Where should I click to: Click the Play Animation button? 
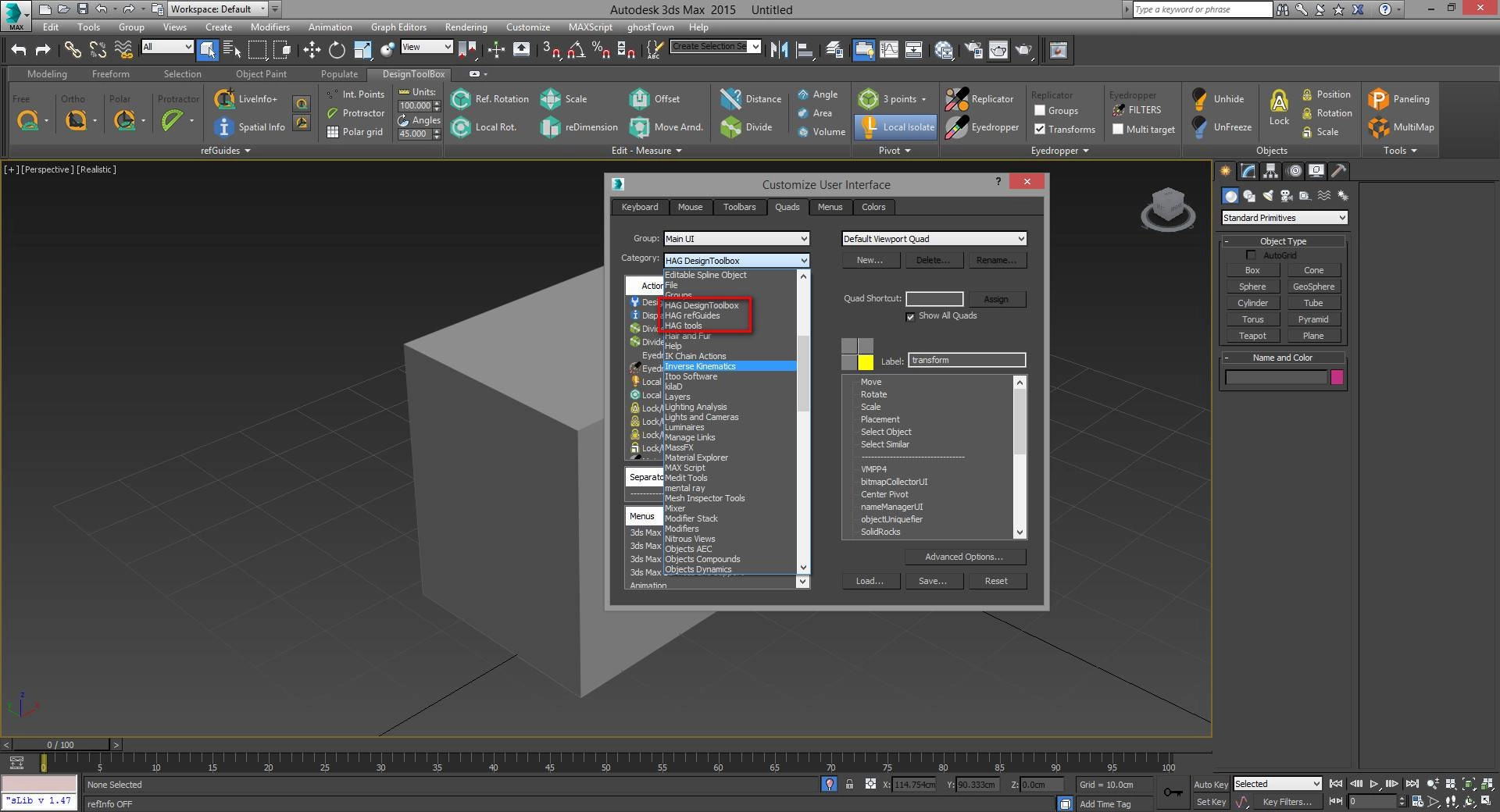(1373, 784)
